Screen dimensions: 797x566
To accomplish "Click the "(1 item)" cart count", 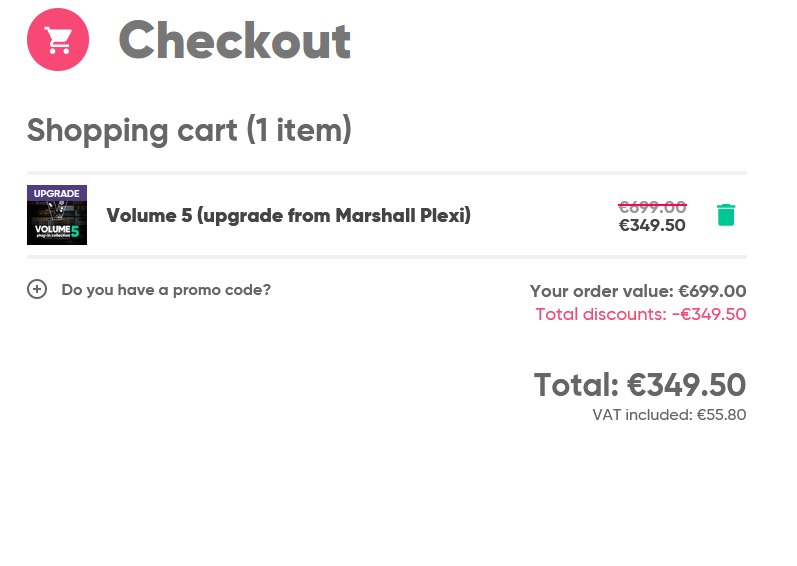I will [x=299, y=130].
